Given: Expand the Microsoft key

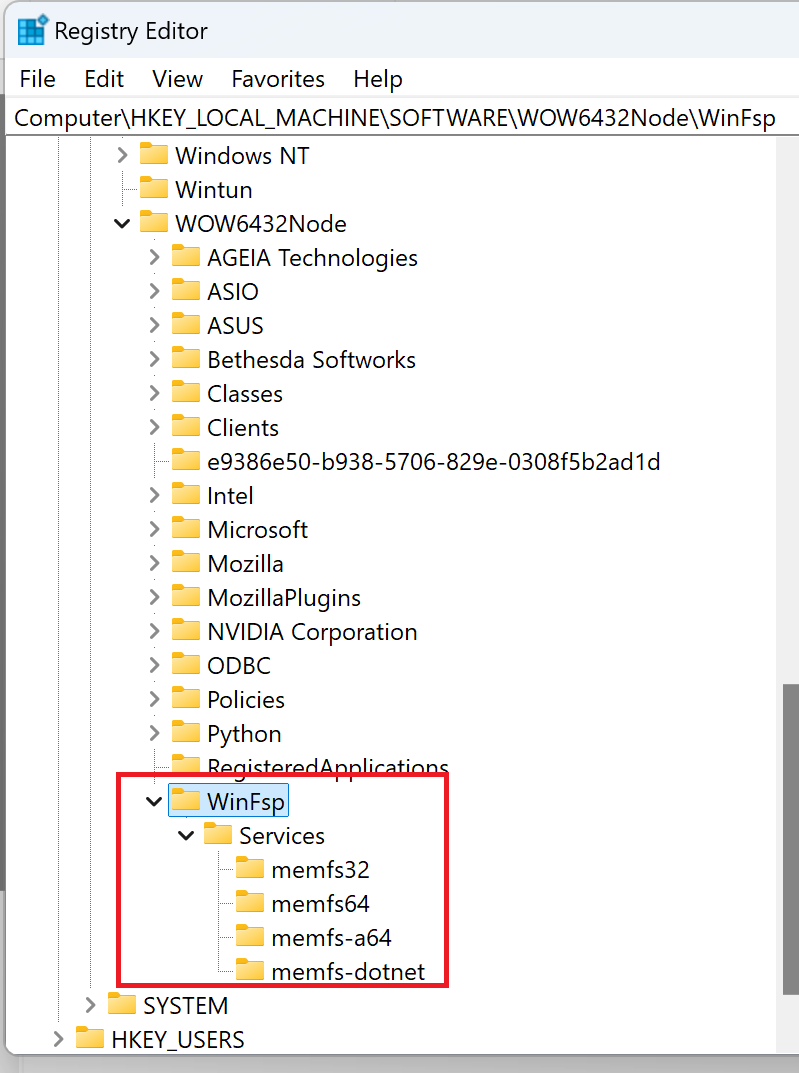Looking at the screenshot, I should click(x=155, y=530).
